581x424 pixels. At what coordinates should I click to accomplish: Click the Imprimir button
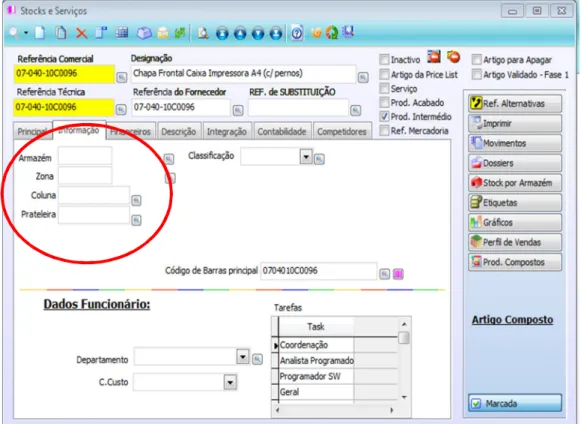pos(515,123)
